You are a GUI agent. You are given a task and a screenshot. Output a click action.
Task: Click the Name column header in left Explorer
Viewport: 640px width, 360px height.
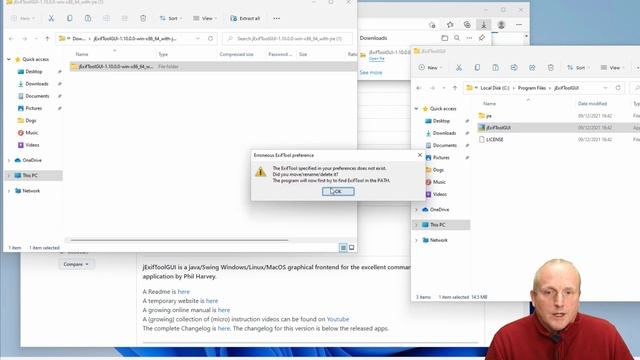(x=82, y=54)
